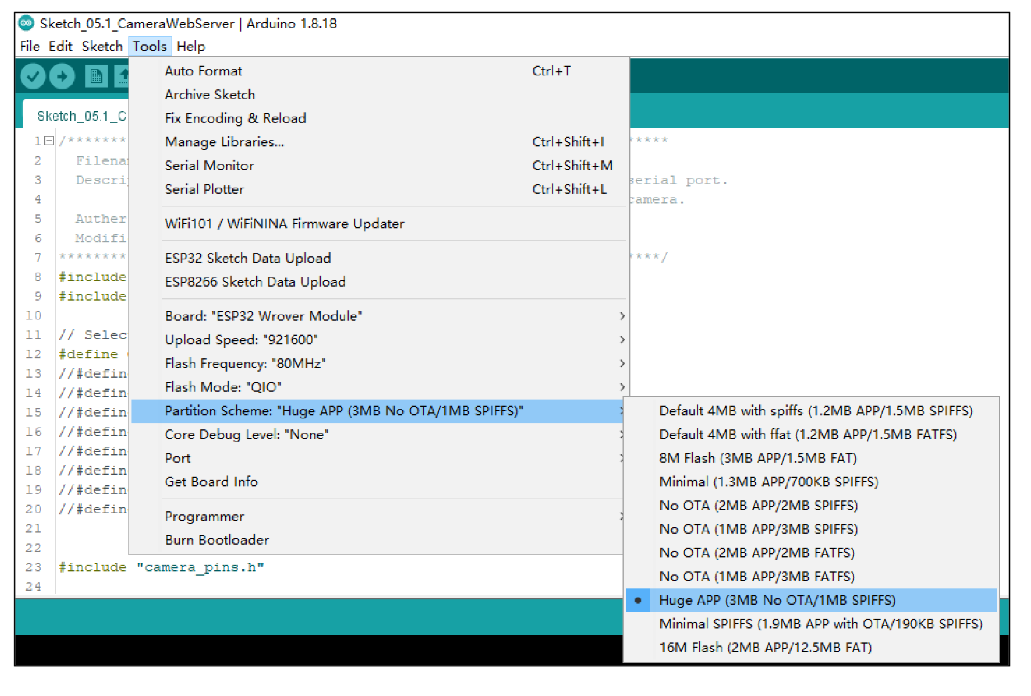
Task: Pick Minimal SPIFFS 1.9MB APP with OTA
Action: [x=820, y=623]
